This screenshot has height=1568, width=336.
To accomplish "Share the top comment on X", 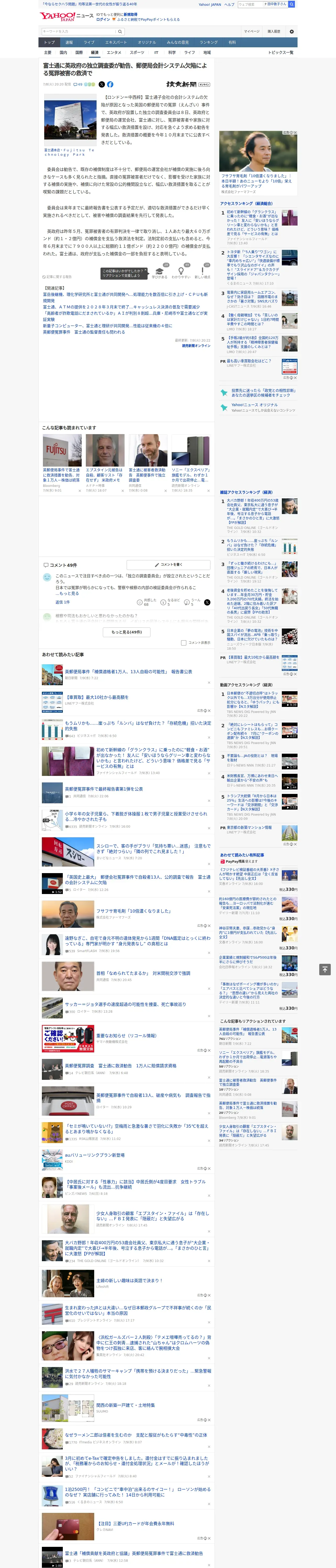I will click(207, 602).
